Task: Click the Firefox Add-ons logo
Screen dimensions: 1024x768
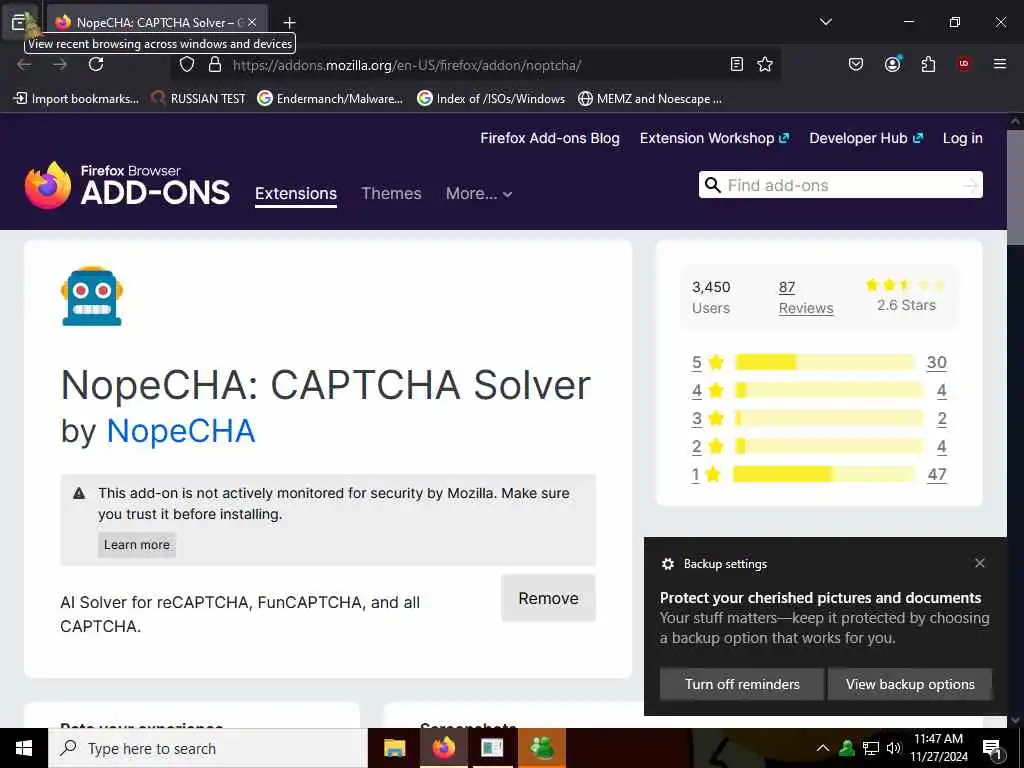Action: click(x=127, y=185)
